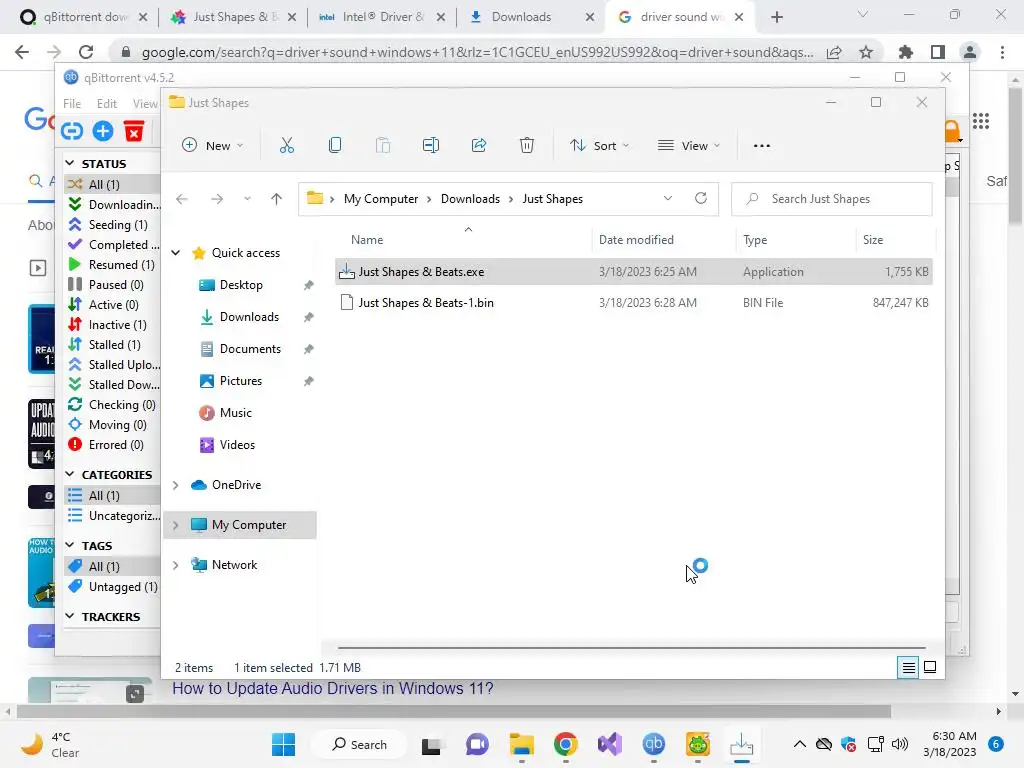
Task: Click the Search Just Shapes input field
Action: coord(832,199)
